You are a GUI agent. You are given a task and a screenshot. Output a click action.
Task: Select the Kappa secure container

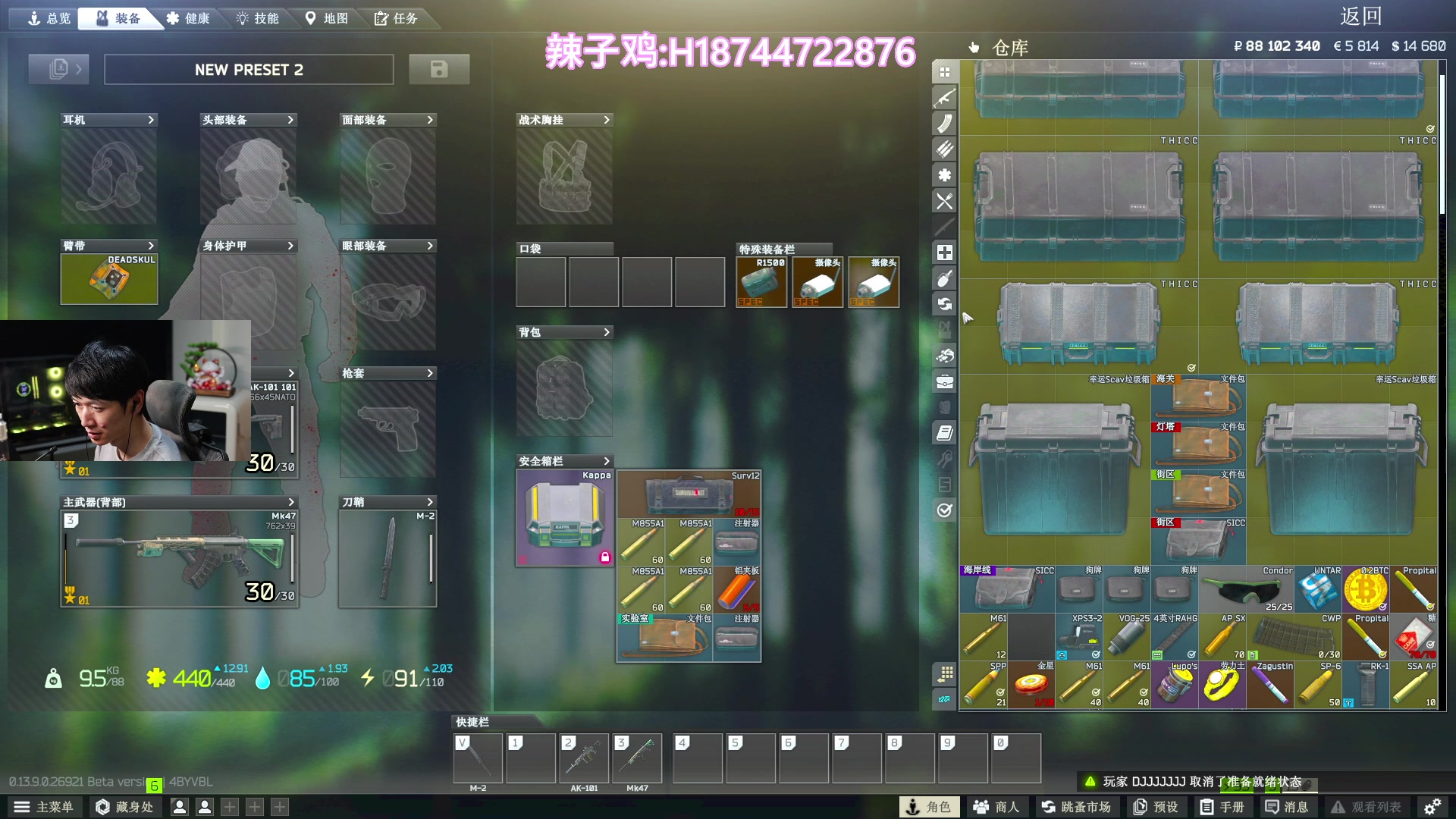click(564, 518)
